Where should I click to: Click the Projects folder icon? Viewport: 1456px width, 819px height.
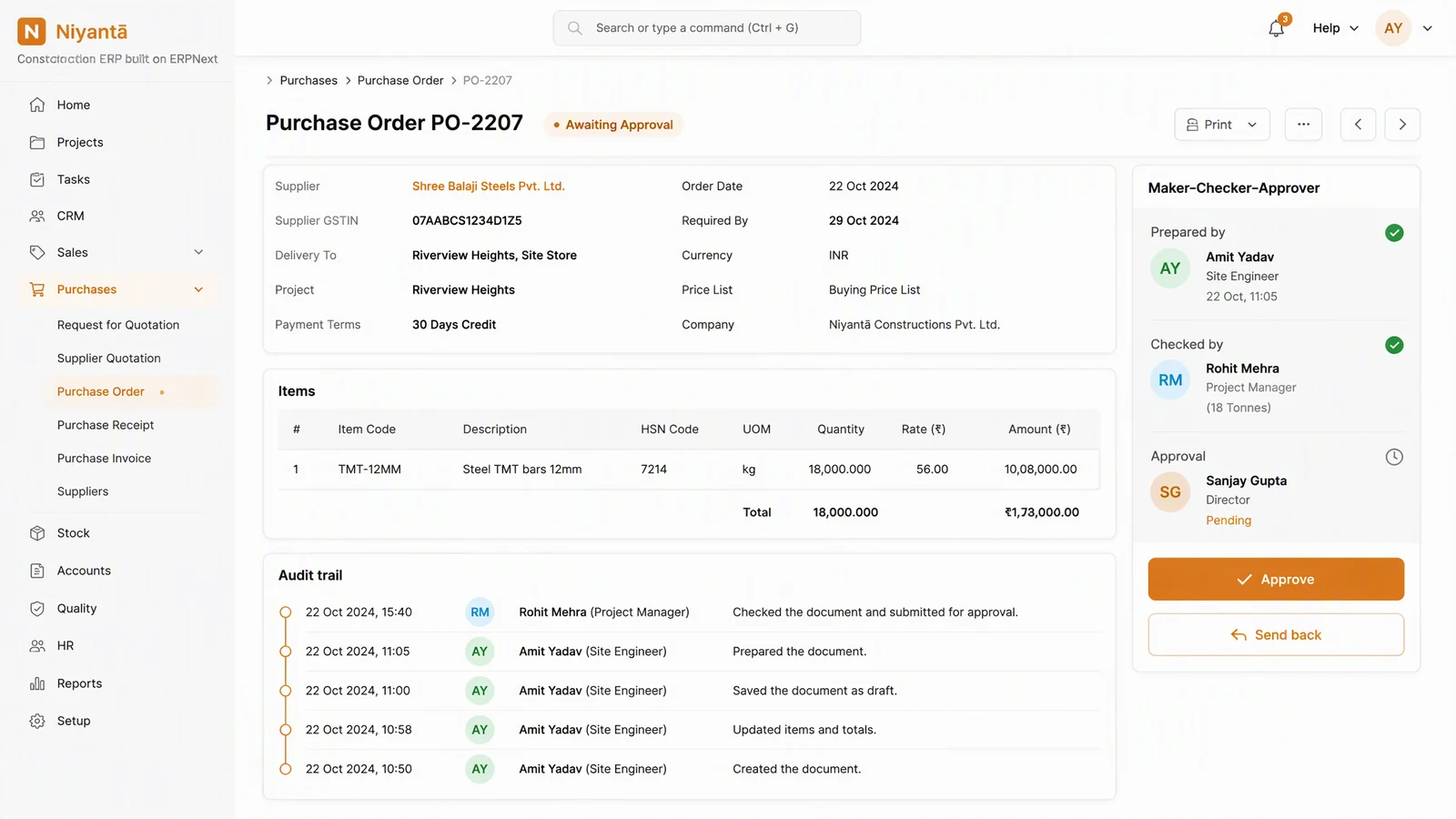tap(37, 142)
